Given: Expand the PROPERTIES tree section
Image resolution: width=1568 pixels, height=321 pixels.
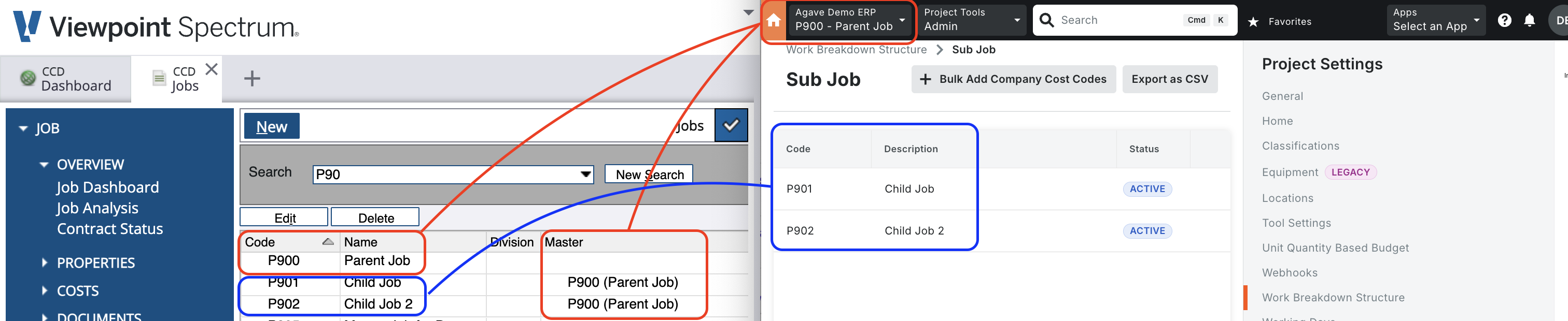Looking at the screenshot, I should point(45,262).
